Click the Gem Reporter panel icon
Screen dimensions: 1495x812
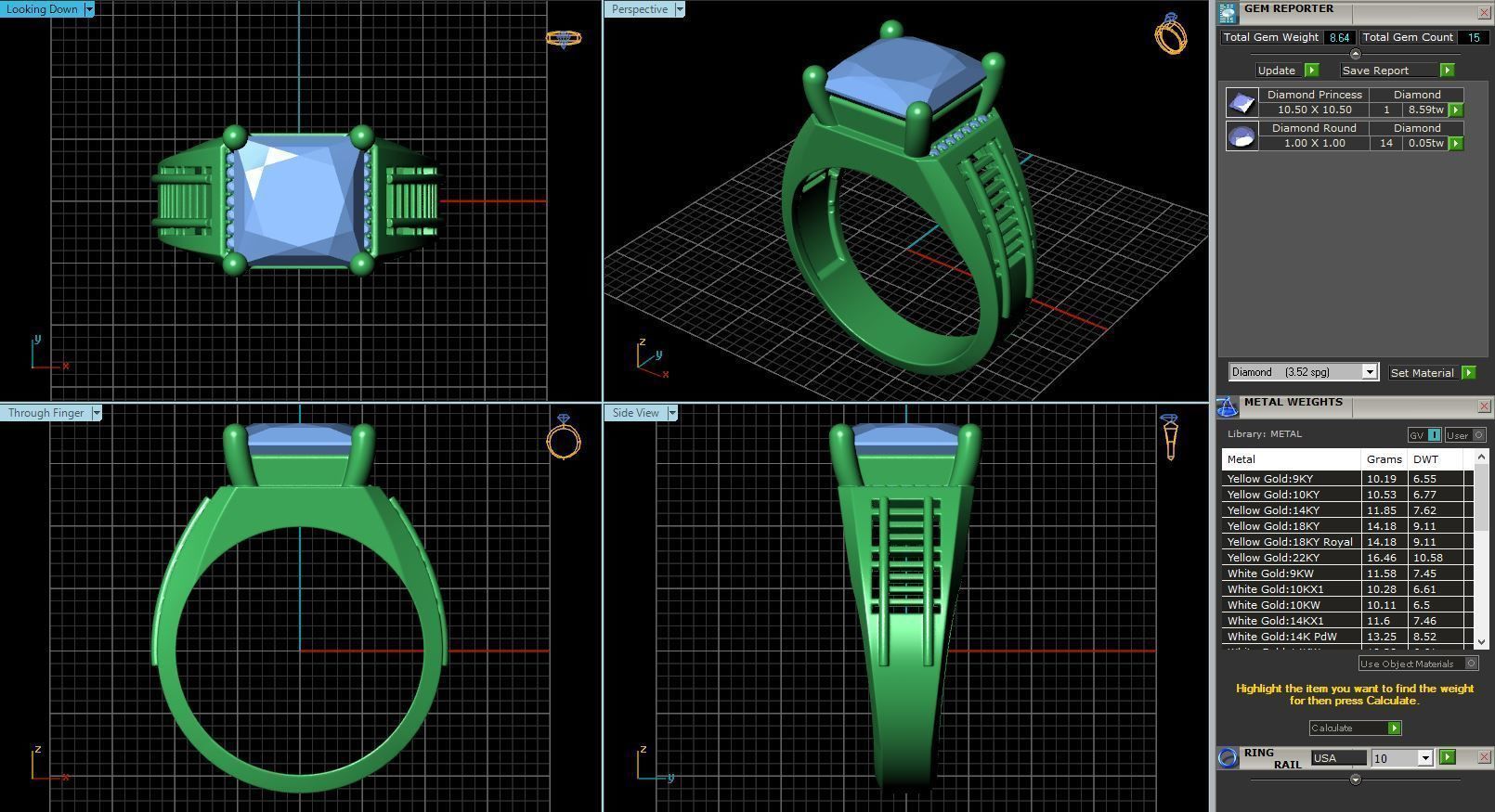pos(1228,13)
